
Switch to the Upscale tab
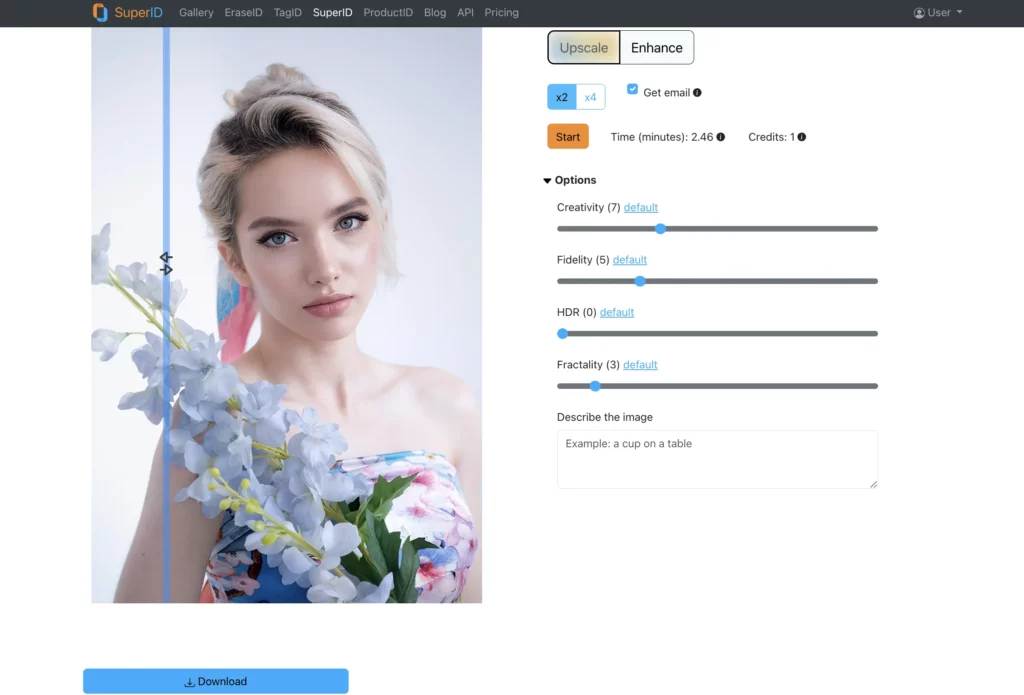pos(583,47)
